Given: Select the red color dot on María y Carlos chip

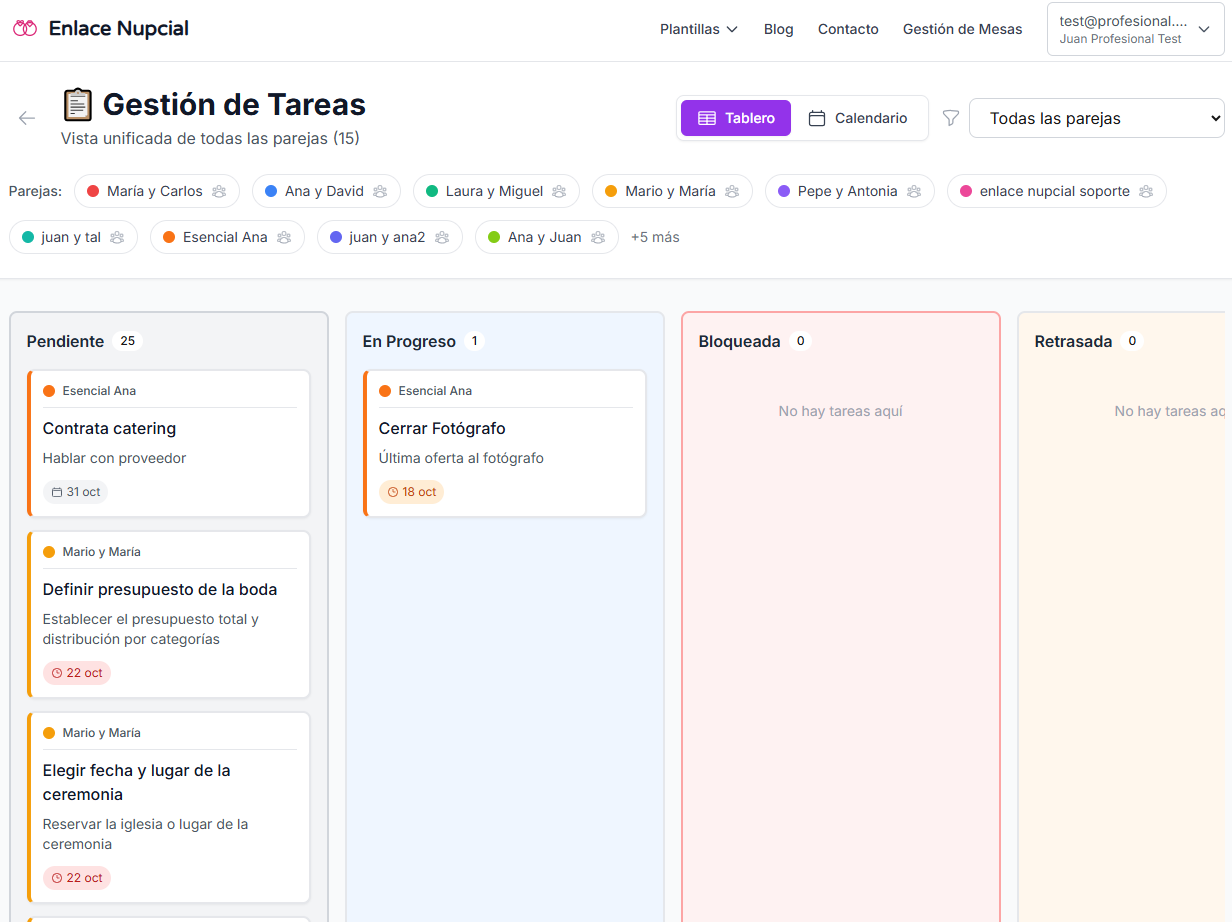Looking at the screenshot, I should pyautogui.click(x=95, y=190).
